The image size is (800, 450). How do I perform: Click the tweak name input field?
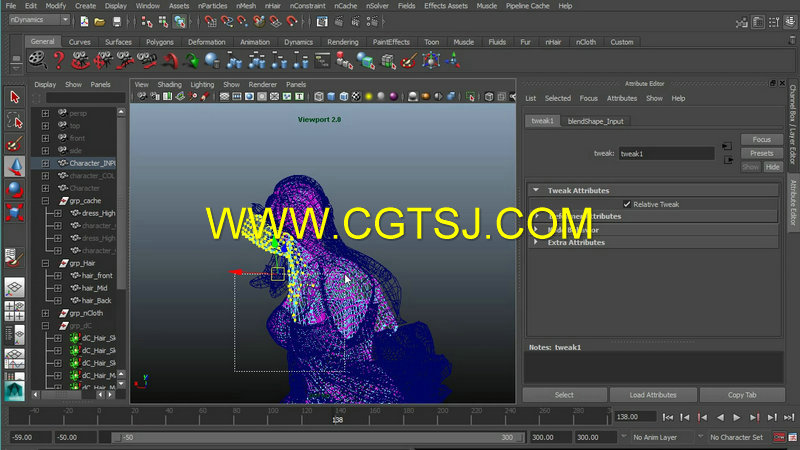click(666, 154)
